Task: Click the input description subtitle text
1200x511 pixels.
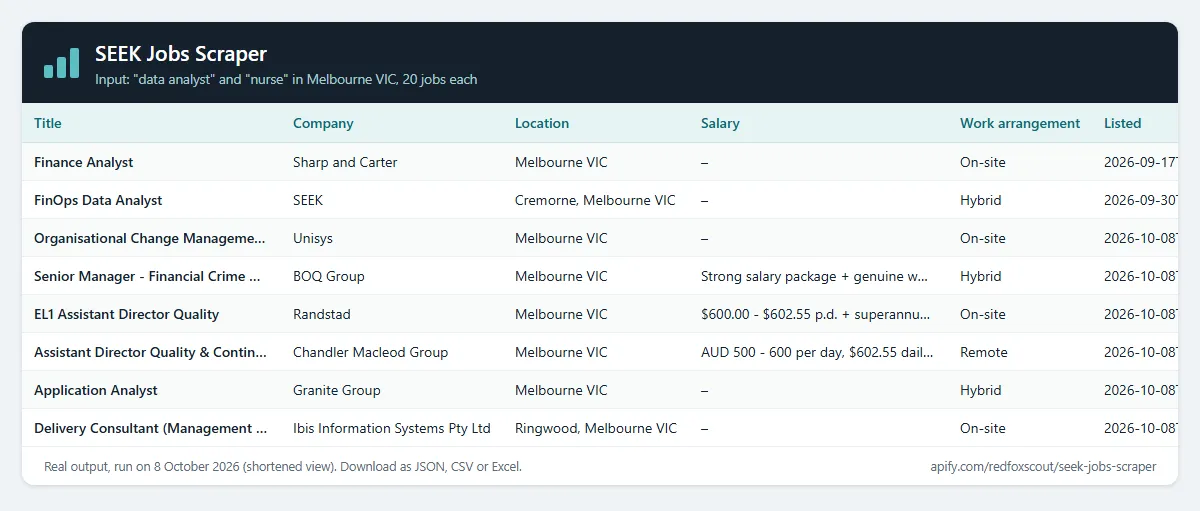Action: click(x=286, y=79)
